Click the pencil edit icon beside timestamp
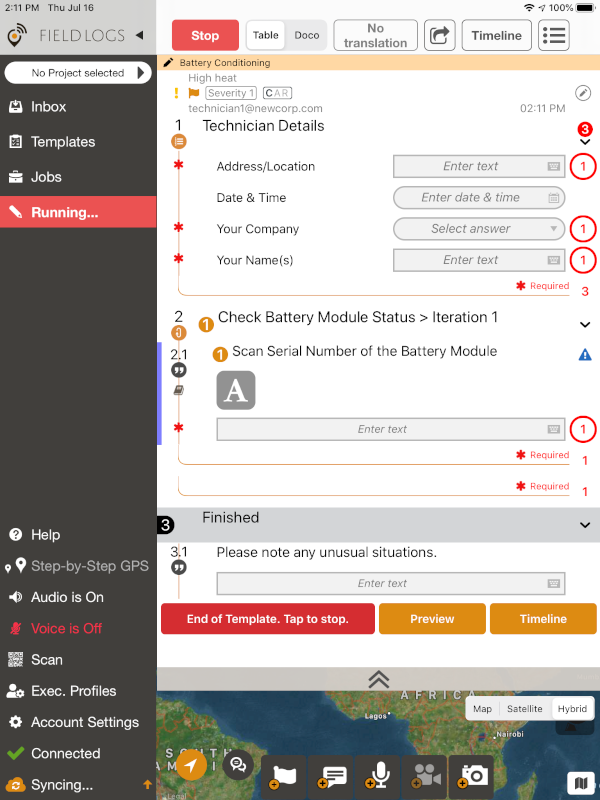This screenshot has width=600, height=800. [583, 93]
